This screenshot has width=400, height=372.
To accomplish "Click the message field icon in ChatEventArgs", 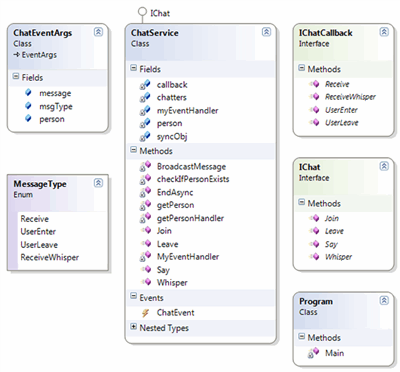I will [x=28, y=93].
